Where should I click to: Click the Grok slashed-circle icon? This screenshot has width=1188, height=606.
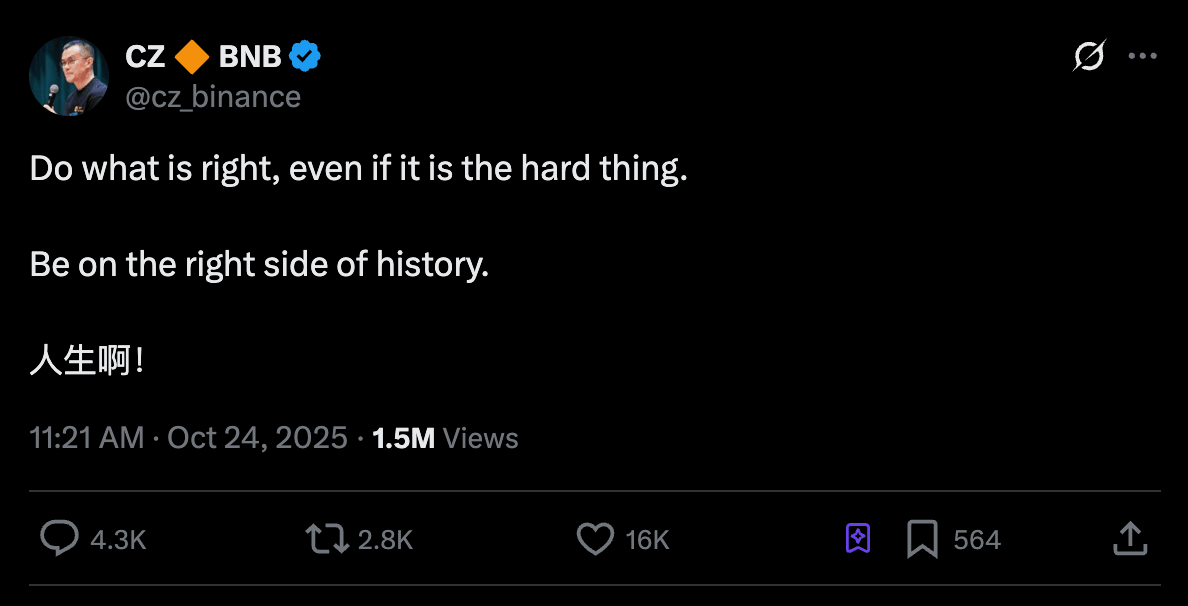click(1088, 57)
